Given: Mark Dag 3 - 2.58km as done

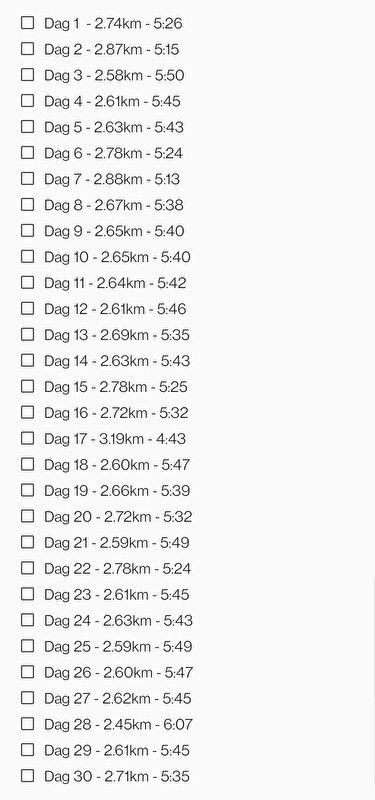Looking at the screenshot, I should [28, 74].
